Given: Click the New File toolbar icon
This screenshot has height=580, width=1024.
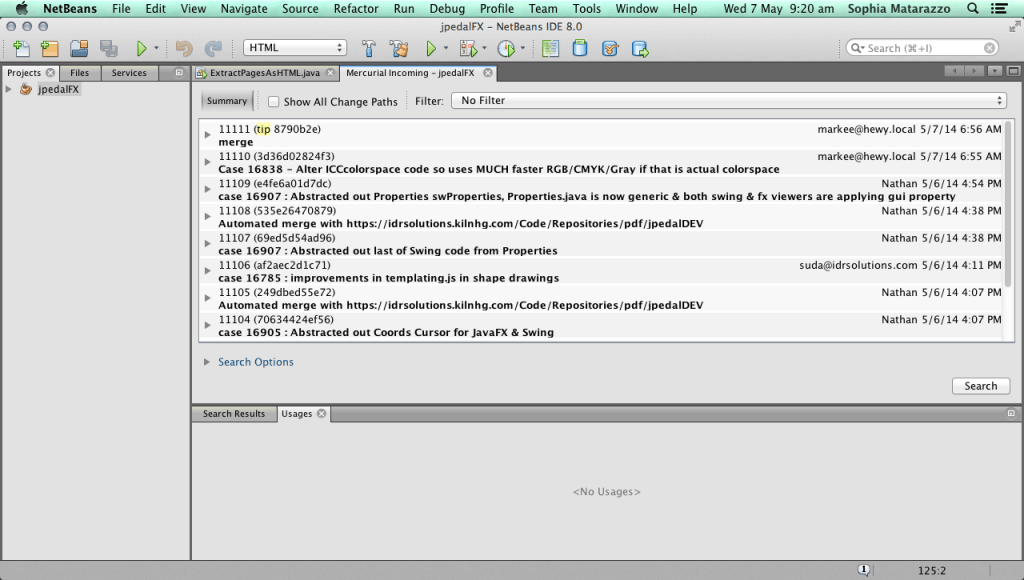Looking at the screenshot, I should coord(21,48).
